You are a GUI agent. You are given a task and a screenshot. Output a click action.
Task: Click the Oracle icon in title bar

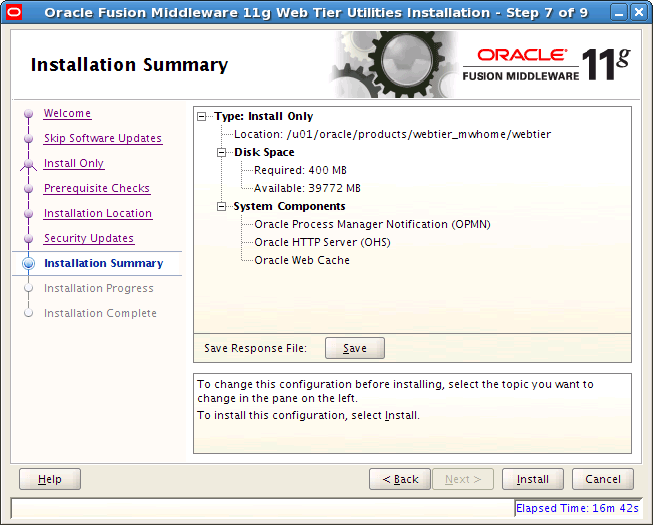(13, 12)
